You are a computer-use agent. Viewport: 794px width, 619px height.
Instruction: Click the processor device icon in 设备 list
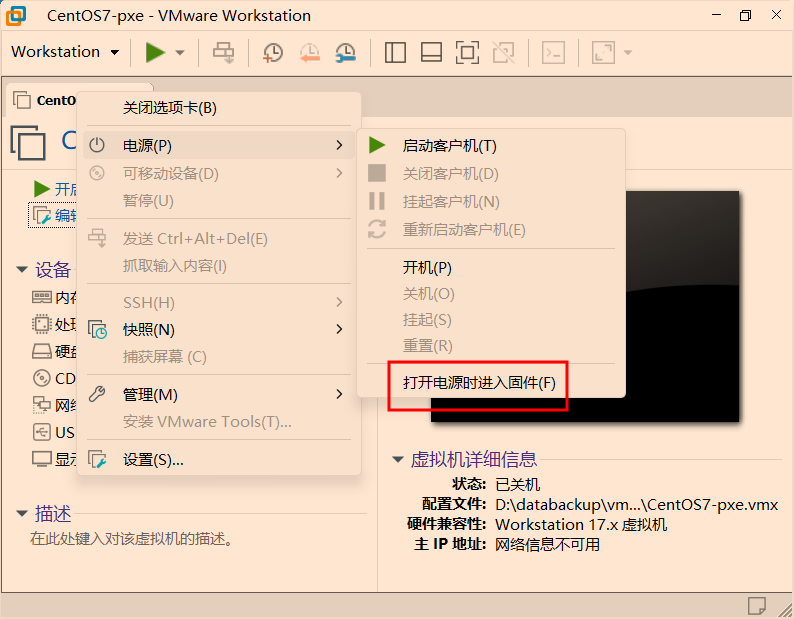[x=42, y=324]
